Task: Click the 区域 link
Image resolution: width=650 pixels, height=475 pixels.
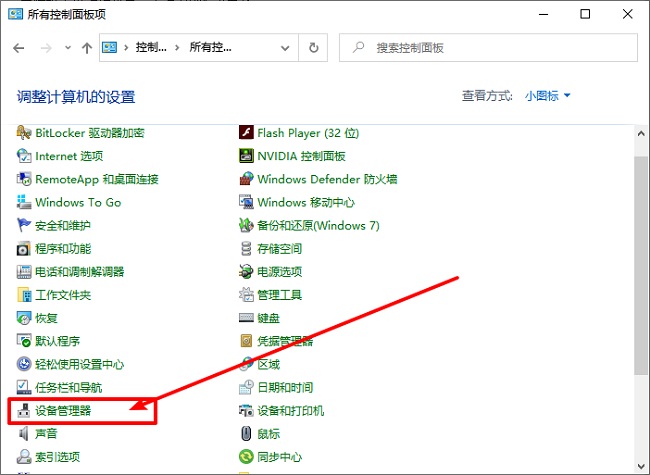Action: tap(269, 364)
